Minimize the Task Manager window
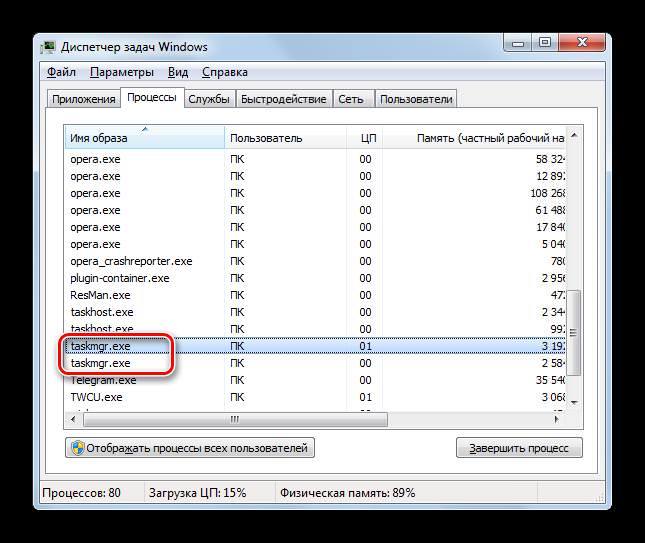 (517, 43)
